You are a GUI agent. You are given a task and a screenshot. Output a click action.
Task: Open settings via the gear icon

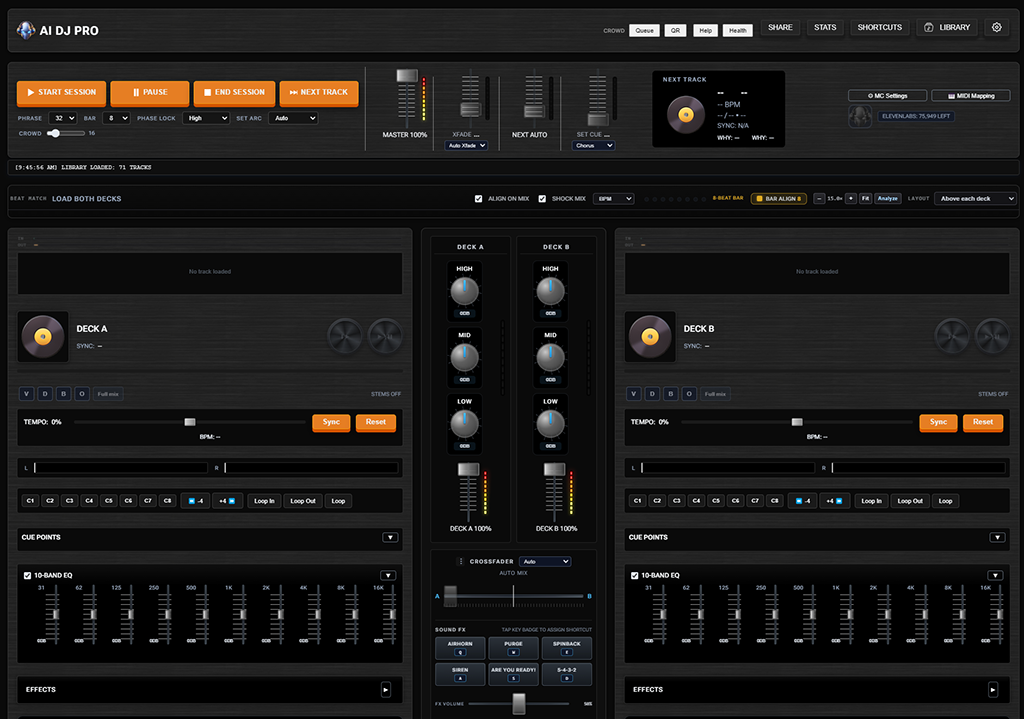[x=997, y=27]
